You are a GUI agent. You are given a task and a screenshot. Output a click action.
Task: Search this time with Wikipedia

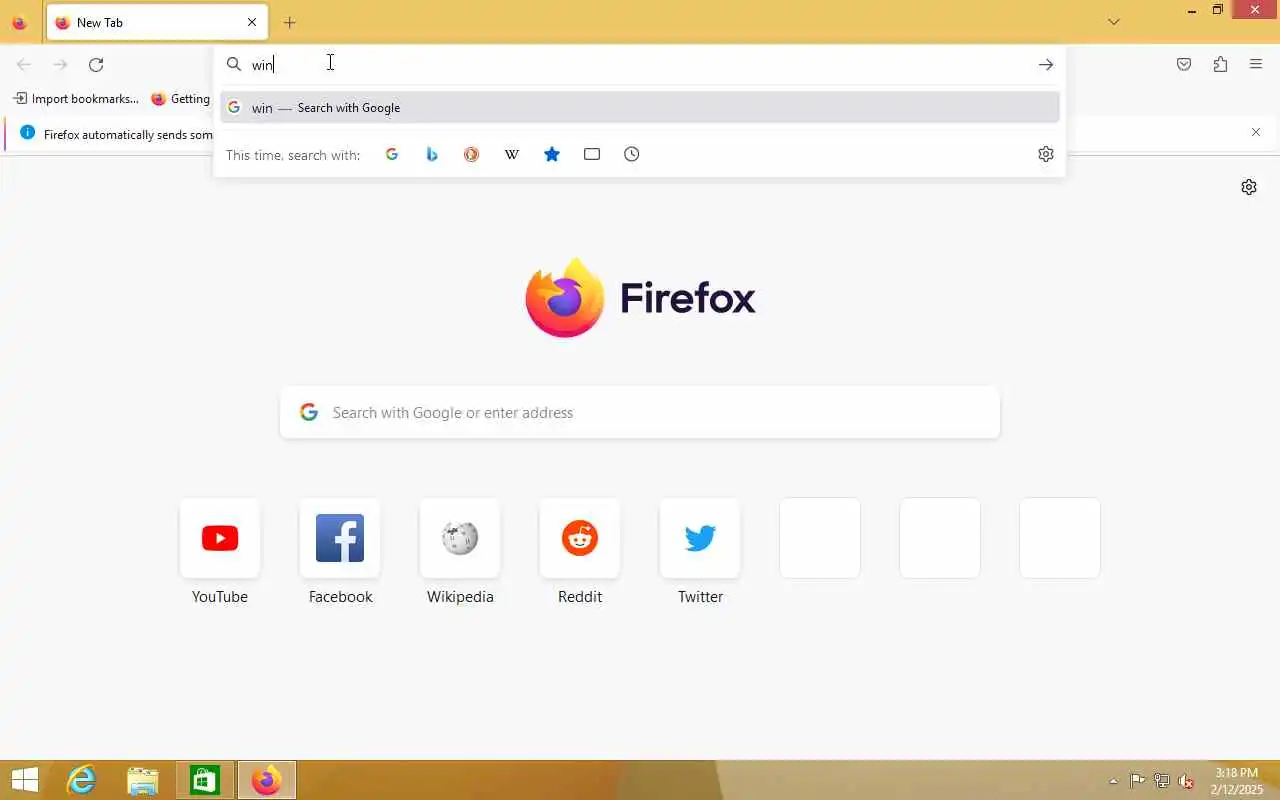coord(512,154)
